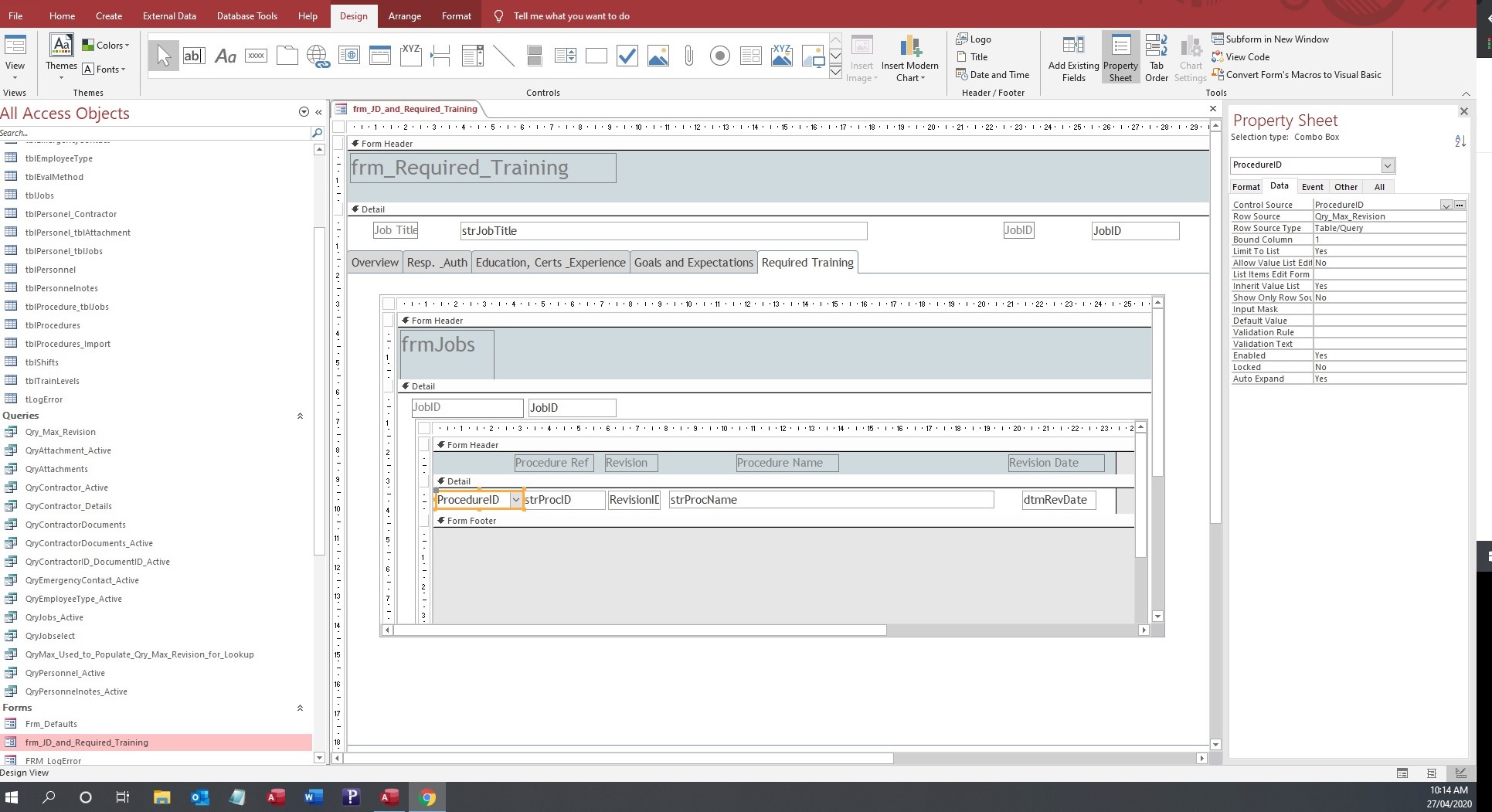Image resolution: width=1492 pixels, height=812 pixels.
Task: Pick the Hyperlink control in ribbon
Action: [x=318, y=56]
